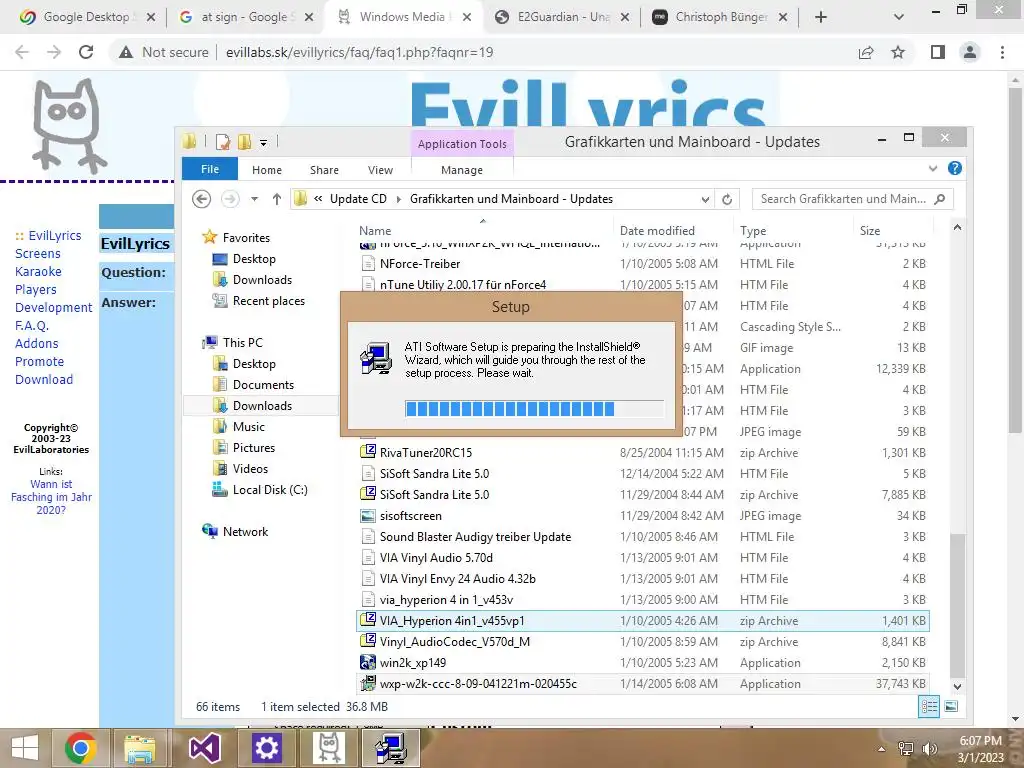Screen dimensions: 1024x768
Task: Click the ATI Setup installer taskbar icon
Action: pyautogui.click(x=391, y=748)
